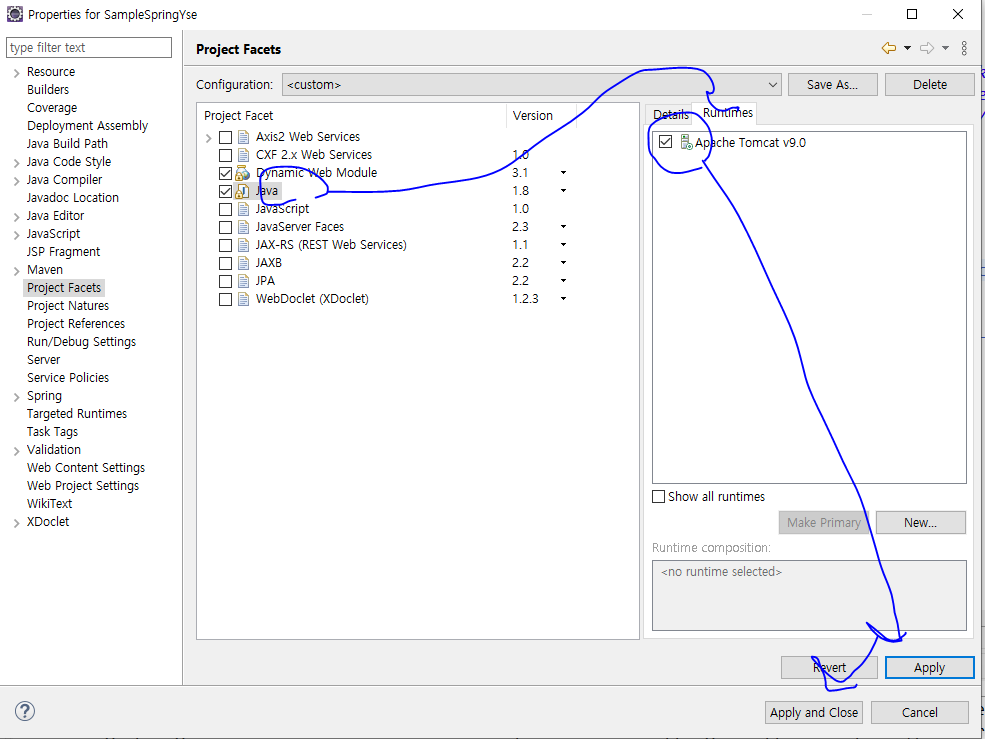The image size is (985, 739).
Task: Expand the Maven tree node
Action: coord(16,271)
